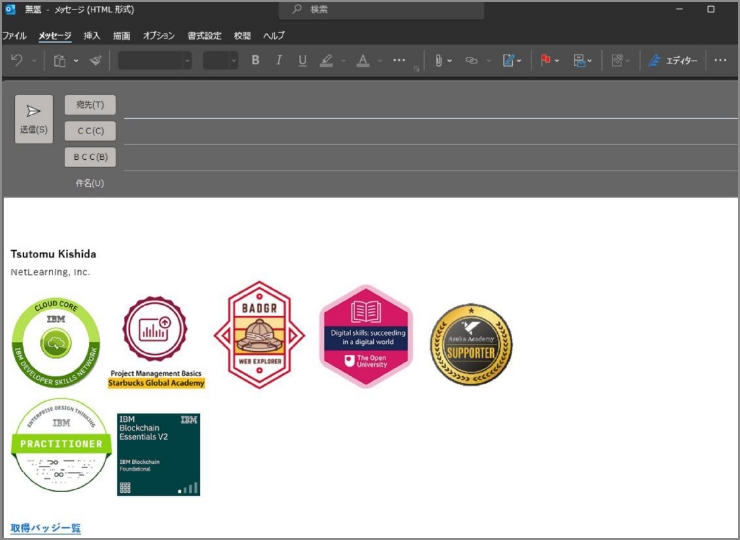The image size is (740, 540).
Task: Select the 描画 ribbon tab
Action: (121, 36)
